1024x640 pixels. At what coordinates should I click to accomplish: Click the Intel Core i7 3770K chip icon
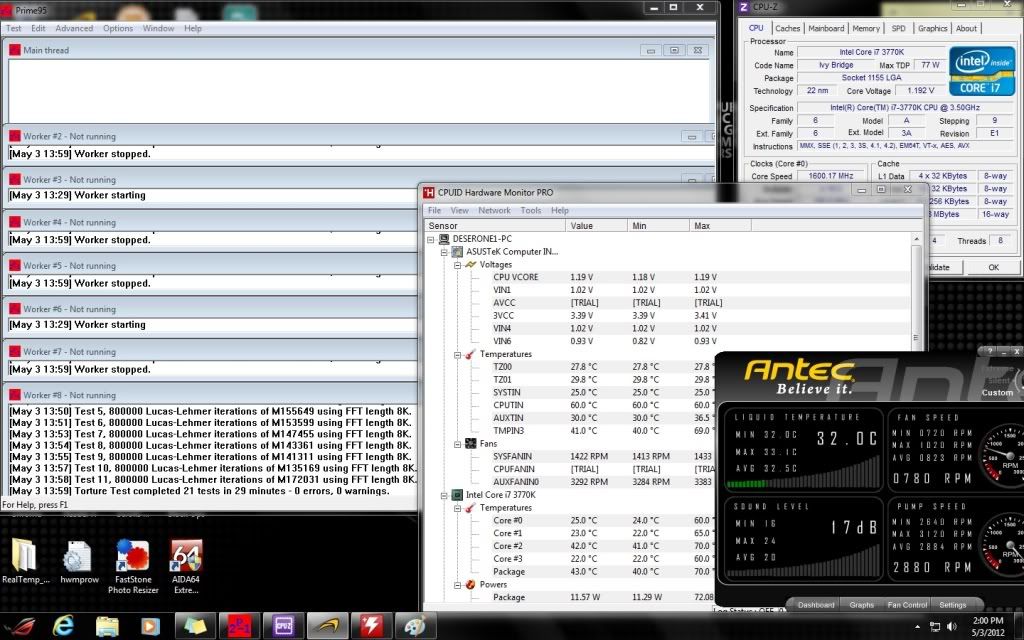[x=457, y=495]
